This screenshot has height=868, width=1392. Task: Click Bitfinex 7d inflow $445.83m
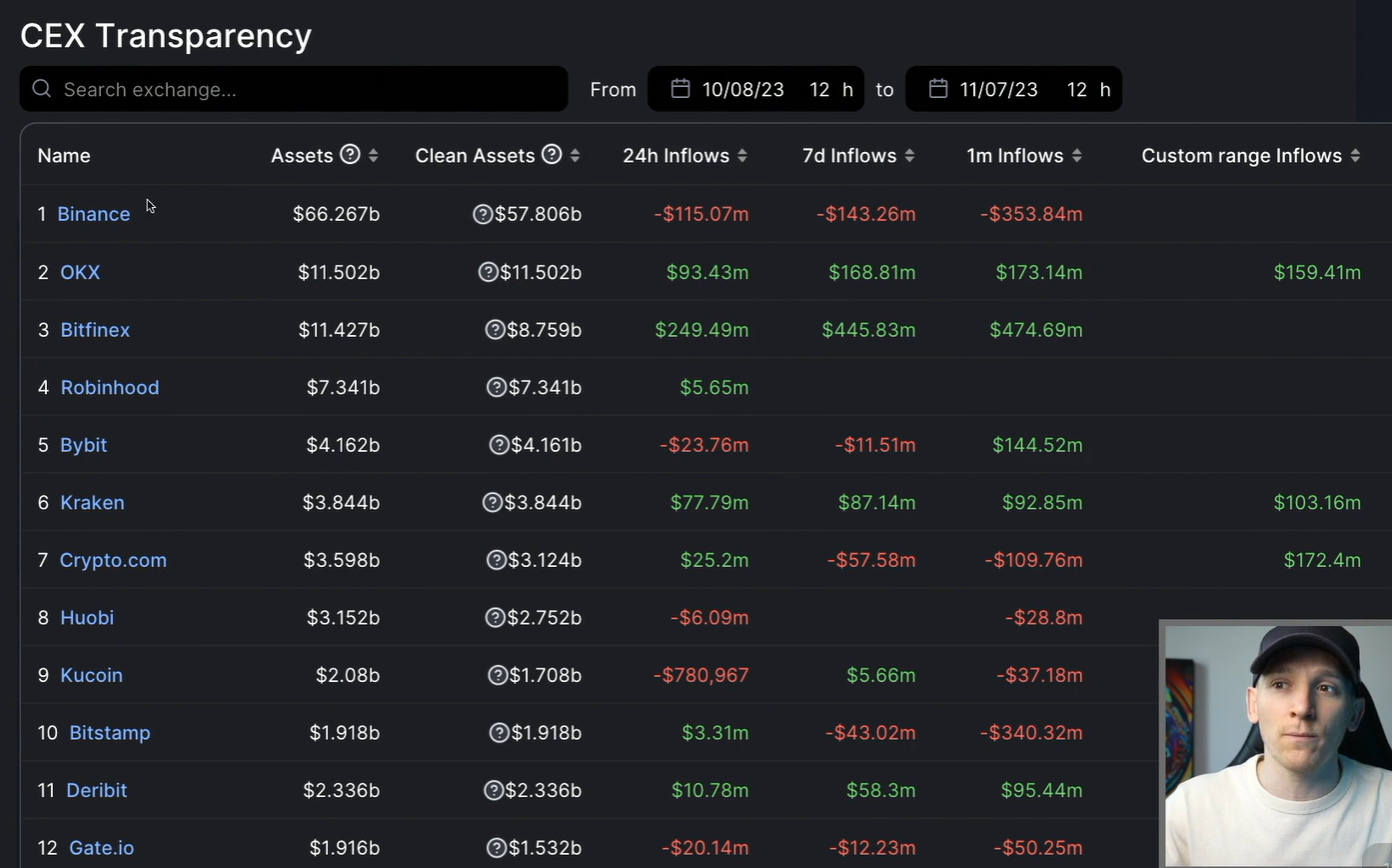point(868,329)
